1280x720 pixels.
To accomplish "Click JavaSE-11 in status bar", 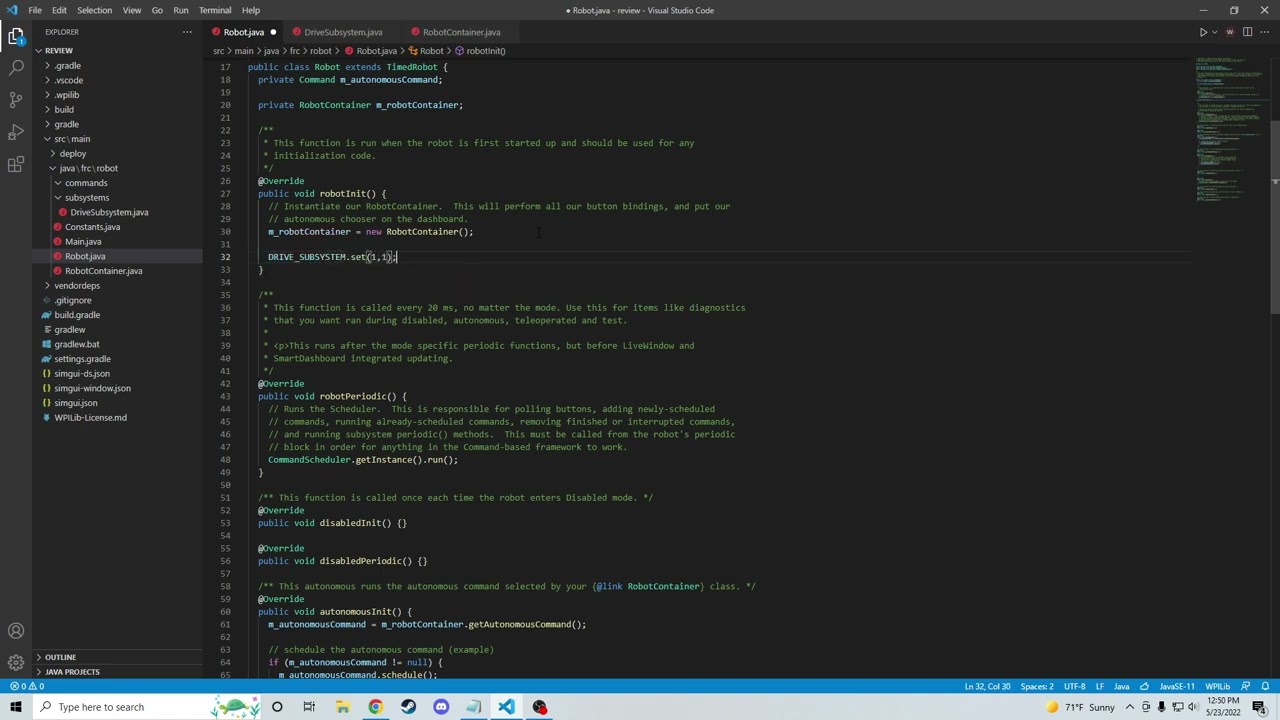I will (1177, 686).
